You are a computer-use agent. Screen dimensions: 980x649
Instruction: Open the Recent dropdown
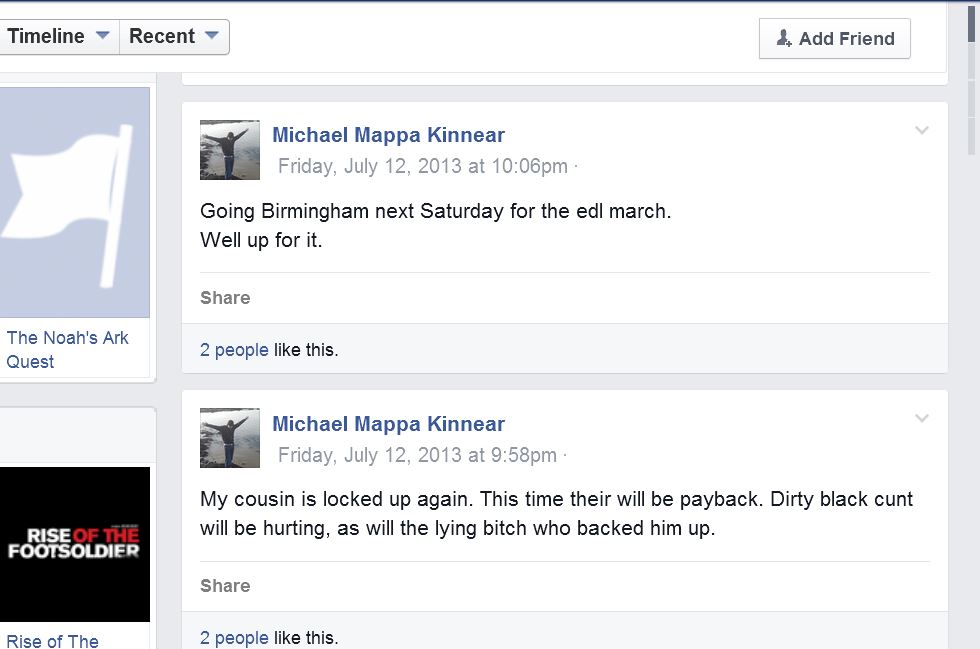[174, 37]
